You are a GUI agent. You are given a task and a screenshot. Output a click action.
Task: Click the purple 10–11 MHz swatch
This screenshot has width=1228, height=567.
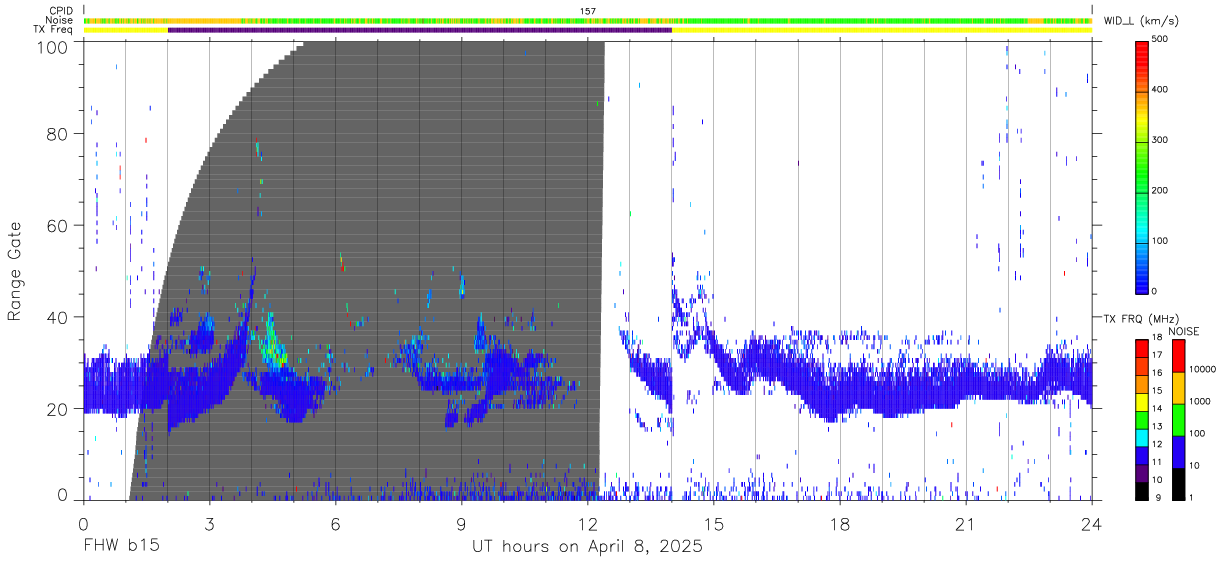click(x=1142, y=471)
